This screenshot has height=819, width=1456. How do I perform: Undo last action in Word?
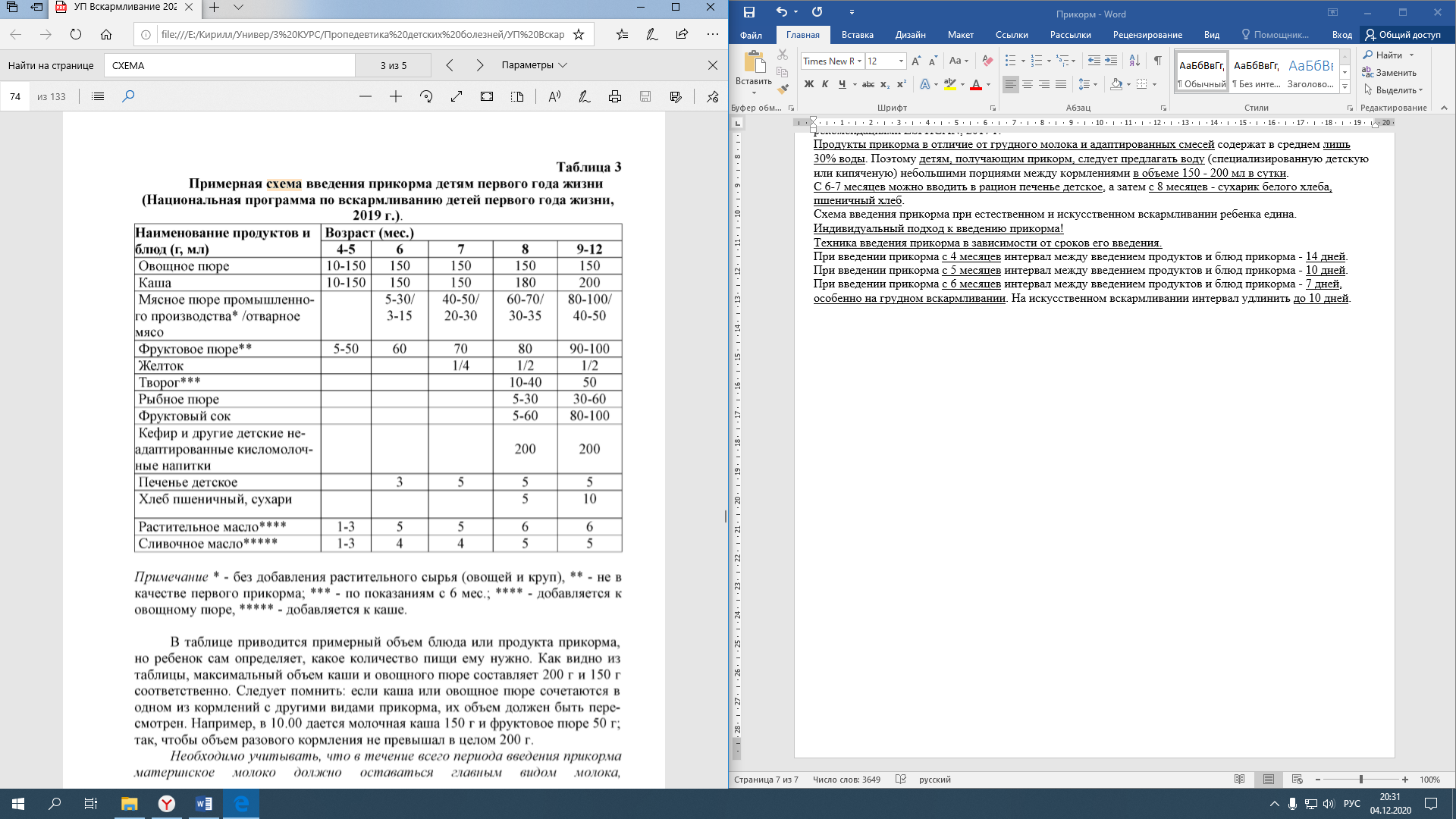tap(782, 12)
